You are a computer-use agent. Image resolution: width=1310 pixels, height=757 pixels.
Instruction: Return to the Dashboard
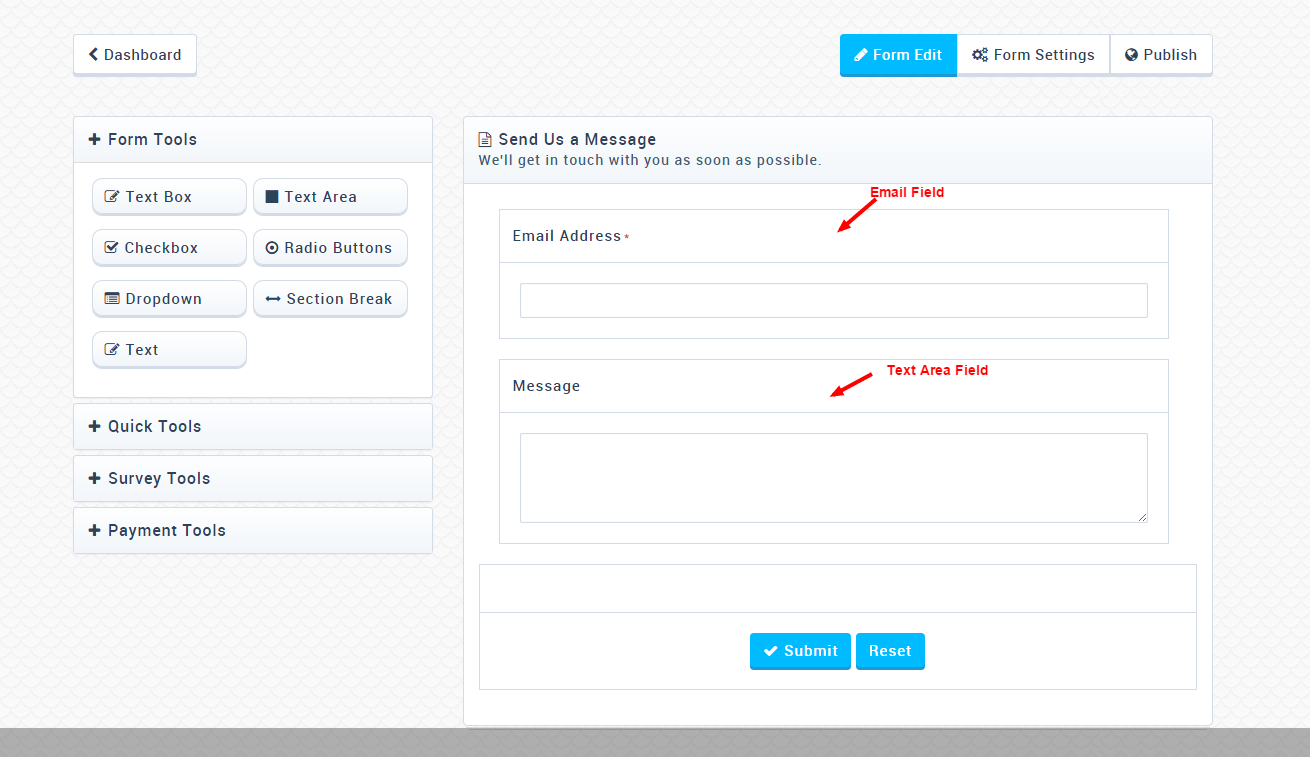tap(135, 55)
